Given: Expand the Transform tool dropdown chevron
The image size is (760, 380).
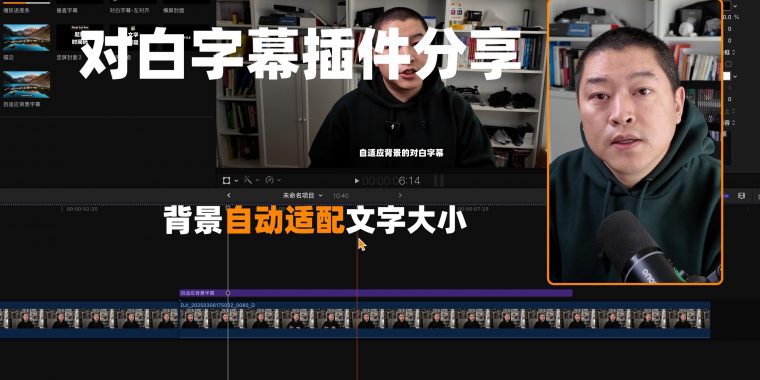Looking at the screenshot, I should point(236,181).
